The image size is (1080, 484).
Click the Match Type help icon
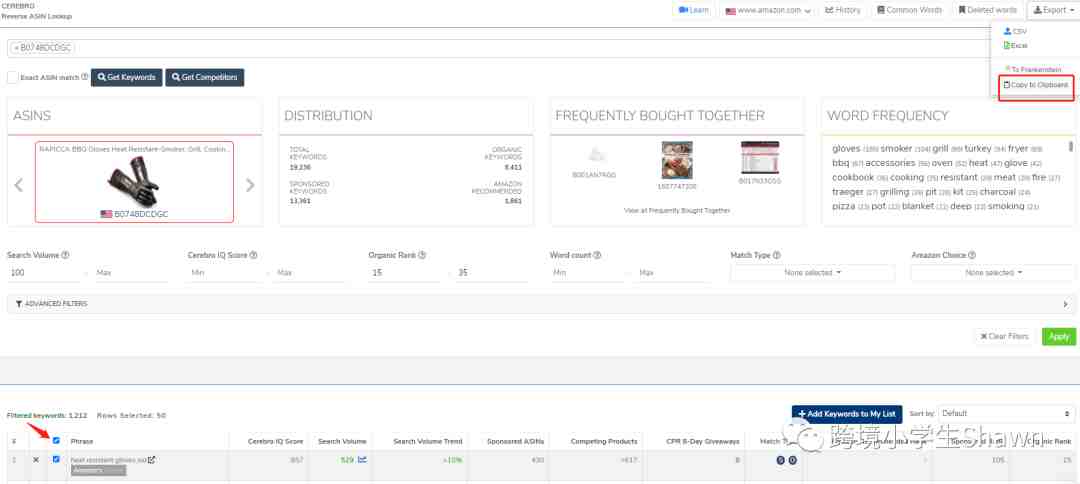click(x=777, y=255)
